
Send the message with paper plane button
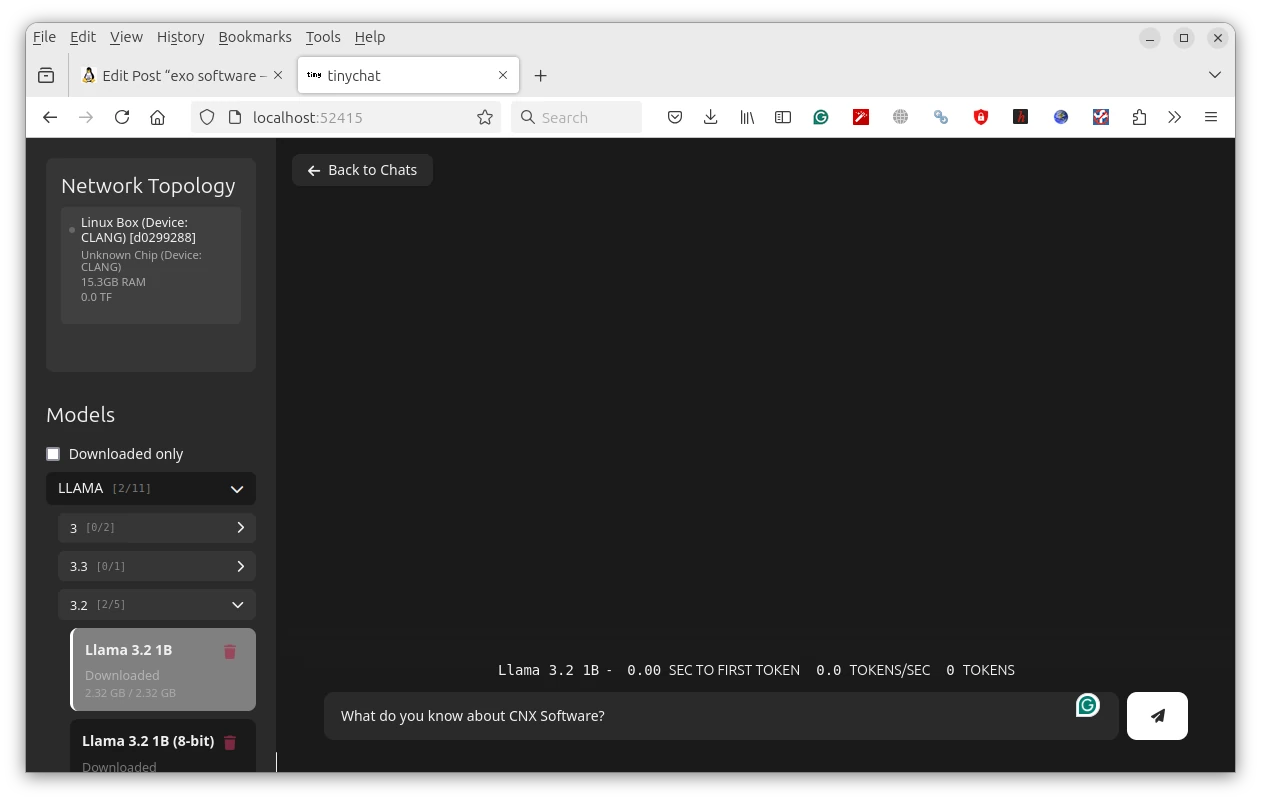click(1157, 716)
